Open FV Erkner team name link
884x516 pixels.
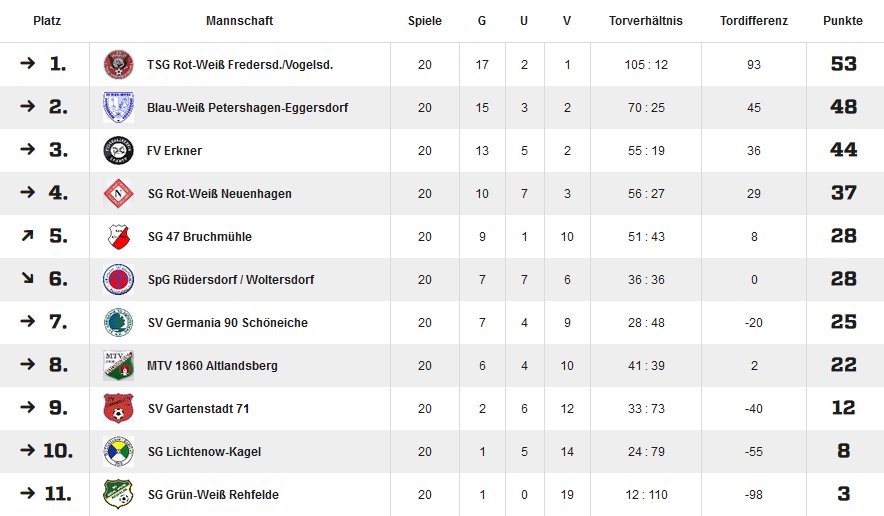click(174, 151)
